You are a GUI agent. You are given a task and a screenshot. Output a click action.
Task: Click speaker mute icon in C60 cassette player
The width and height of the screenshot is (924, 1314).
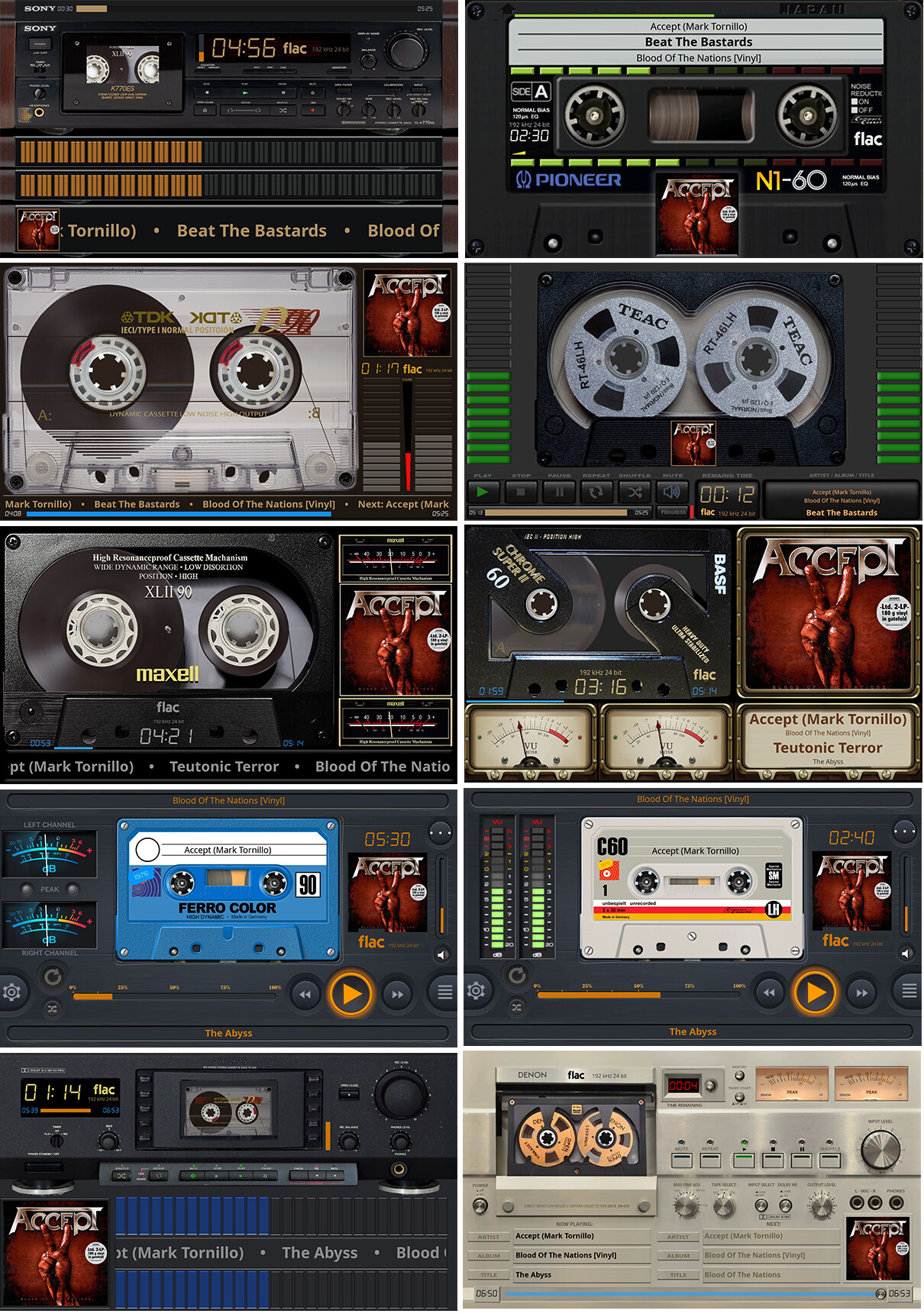pos(906,953)
